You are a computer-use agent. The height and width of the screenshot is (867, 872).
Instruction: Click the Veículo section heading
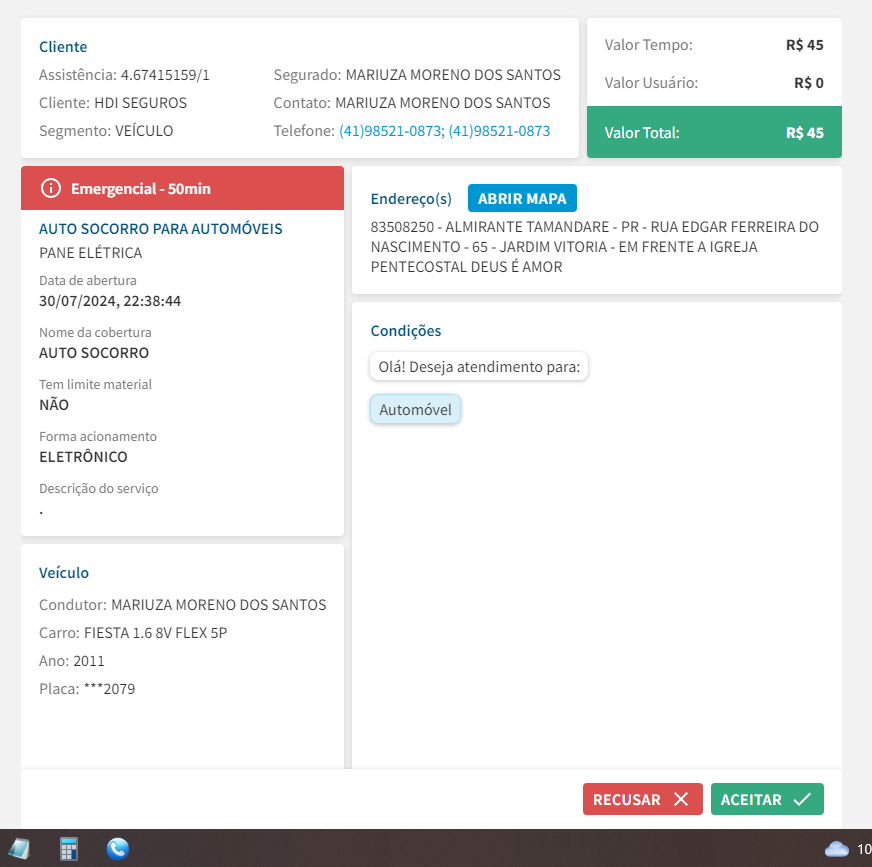pyautogui.click(x=64, y=573)
